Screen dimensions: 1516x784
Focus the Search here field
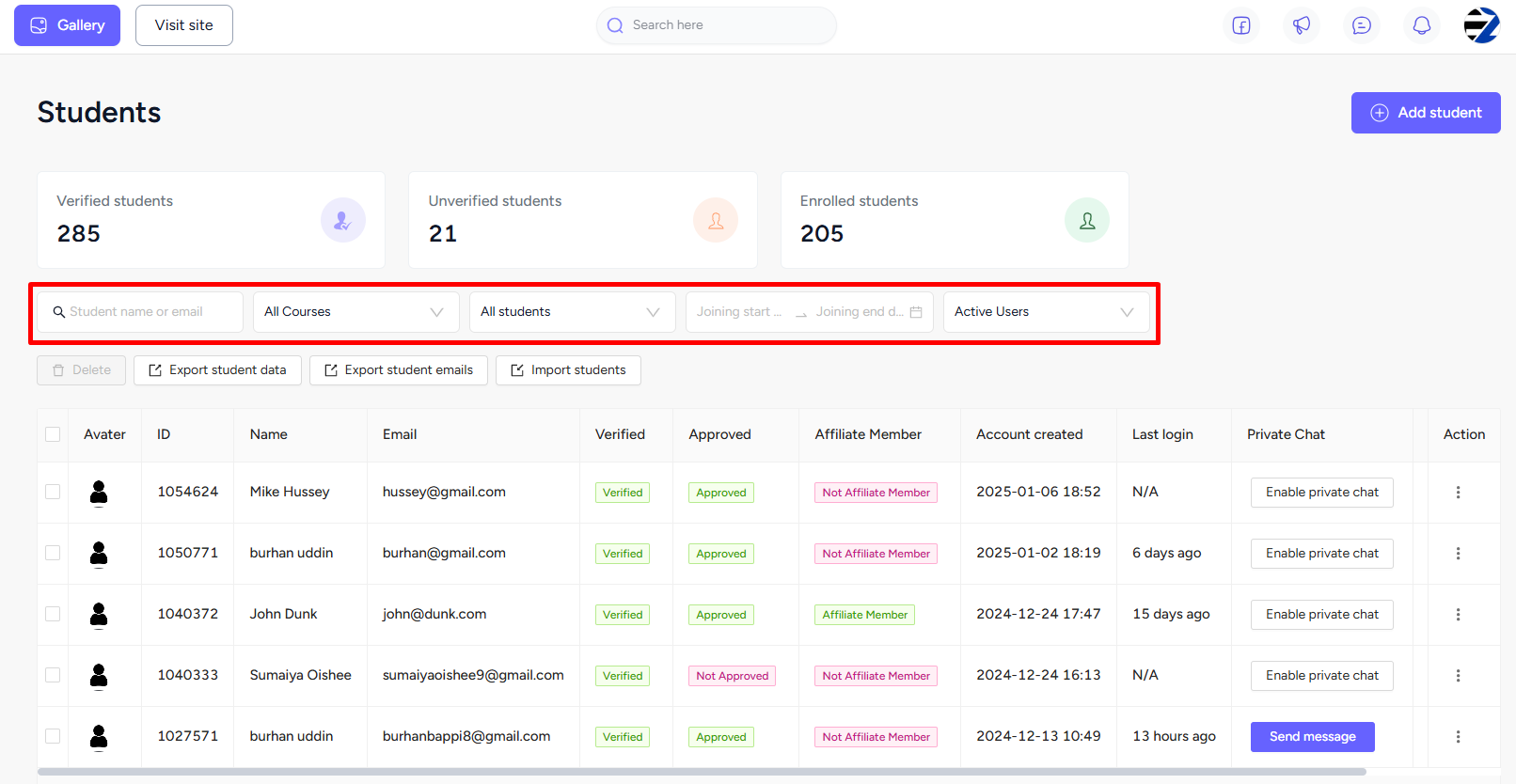point(717,25)
